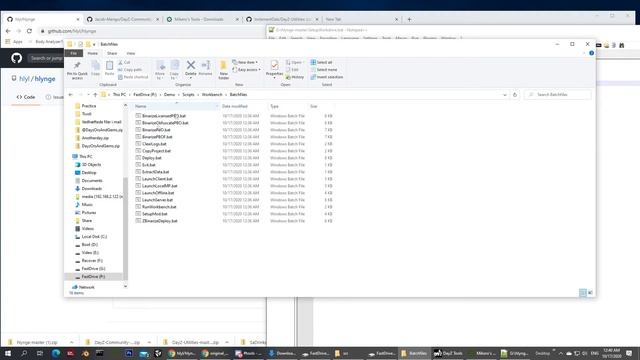Select SetupMod.bat file

click(x=155, y=214)
